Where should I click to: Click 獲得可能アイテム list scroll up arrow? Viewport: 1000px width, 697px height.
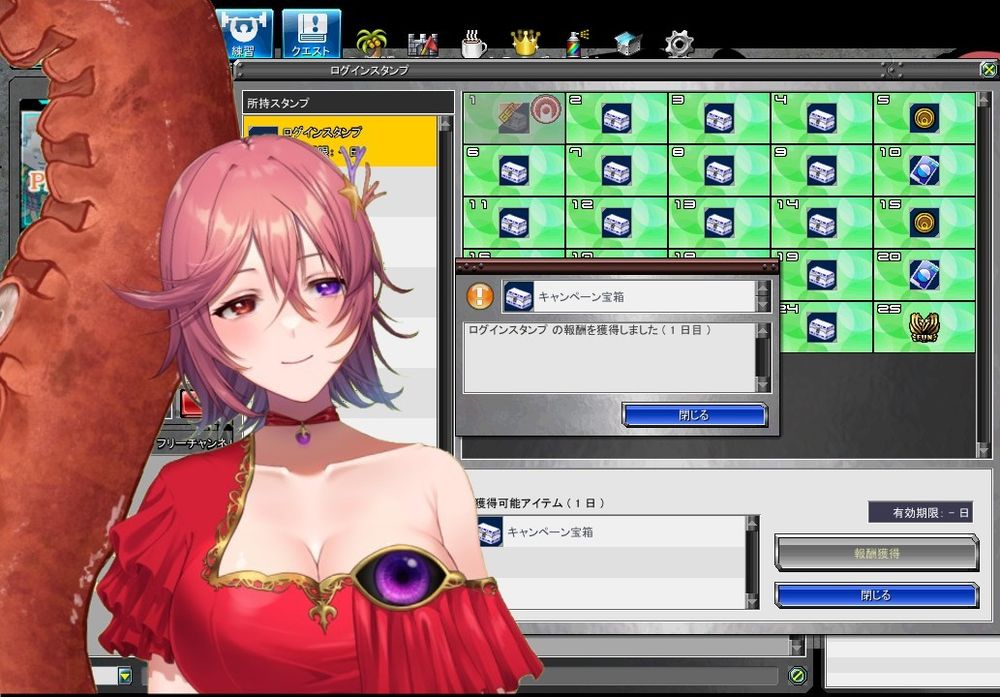pyautogui.click(x=752, y=524)
